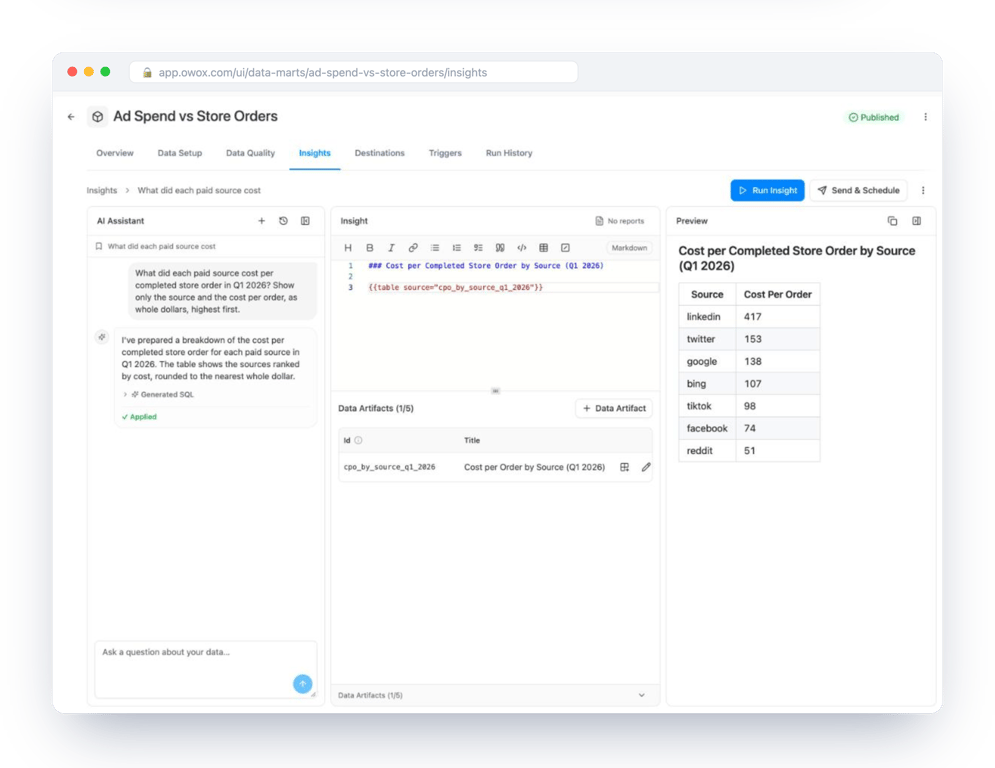Image resolution: width=995 pixels, height=768 pixels.
Task: Open the page options menu beside Published
Action: [925, 117]
